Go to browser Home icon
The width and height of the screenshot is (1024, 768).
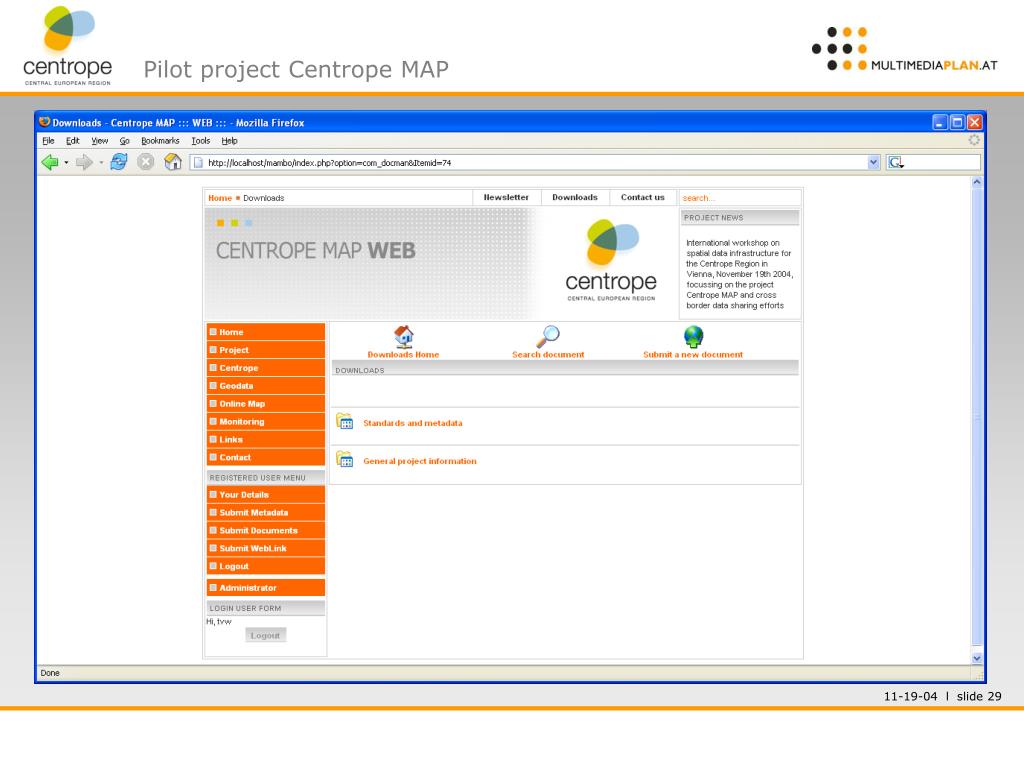point(173,162)
